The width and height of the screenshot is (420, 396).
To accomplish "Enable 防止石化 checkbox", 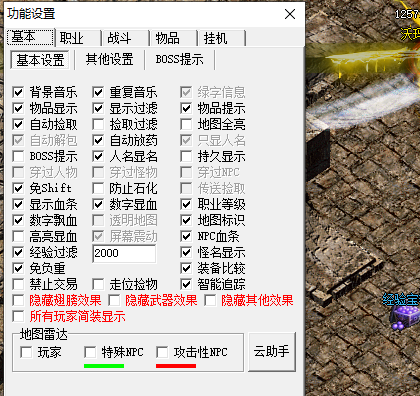I will click(98, 188).
